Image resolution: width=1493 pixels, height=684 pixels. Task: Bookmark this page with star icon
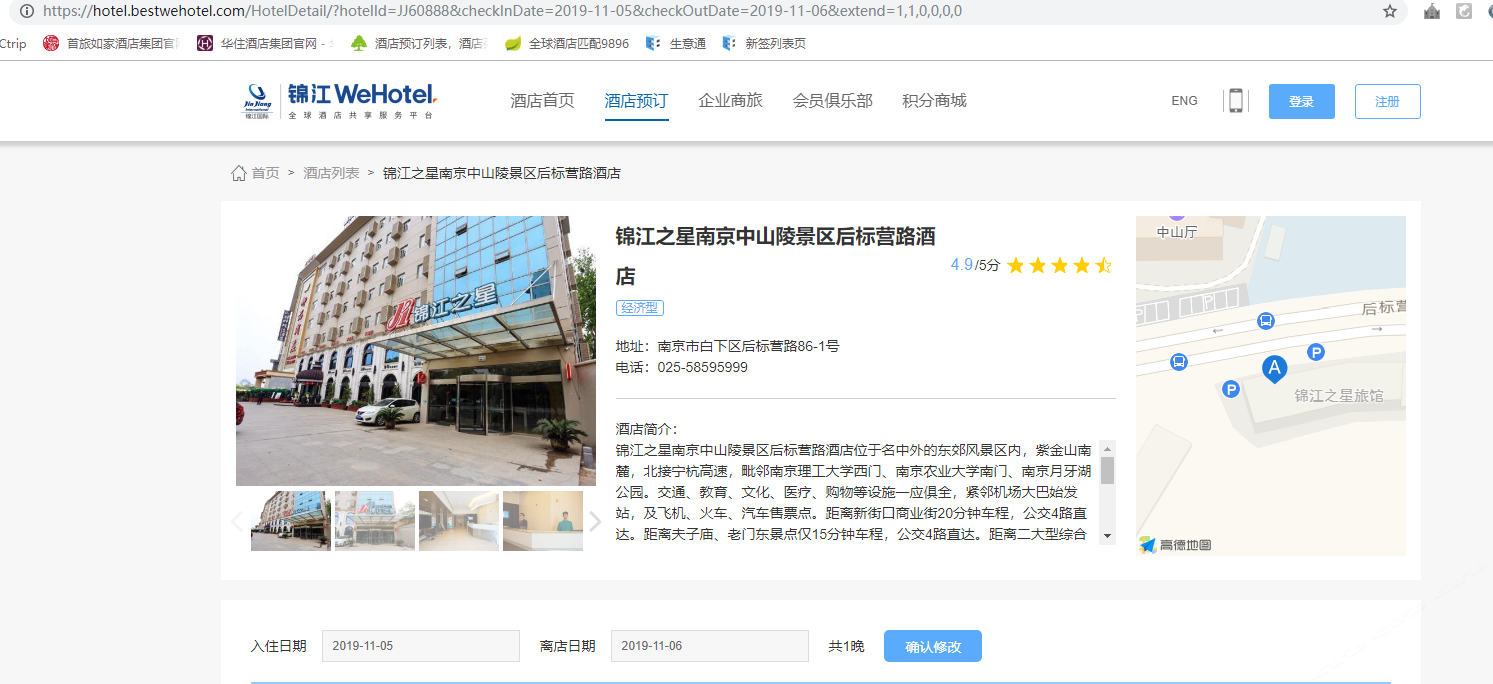point(1389,11)
